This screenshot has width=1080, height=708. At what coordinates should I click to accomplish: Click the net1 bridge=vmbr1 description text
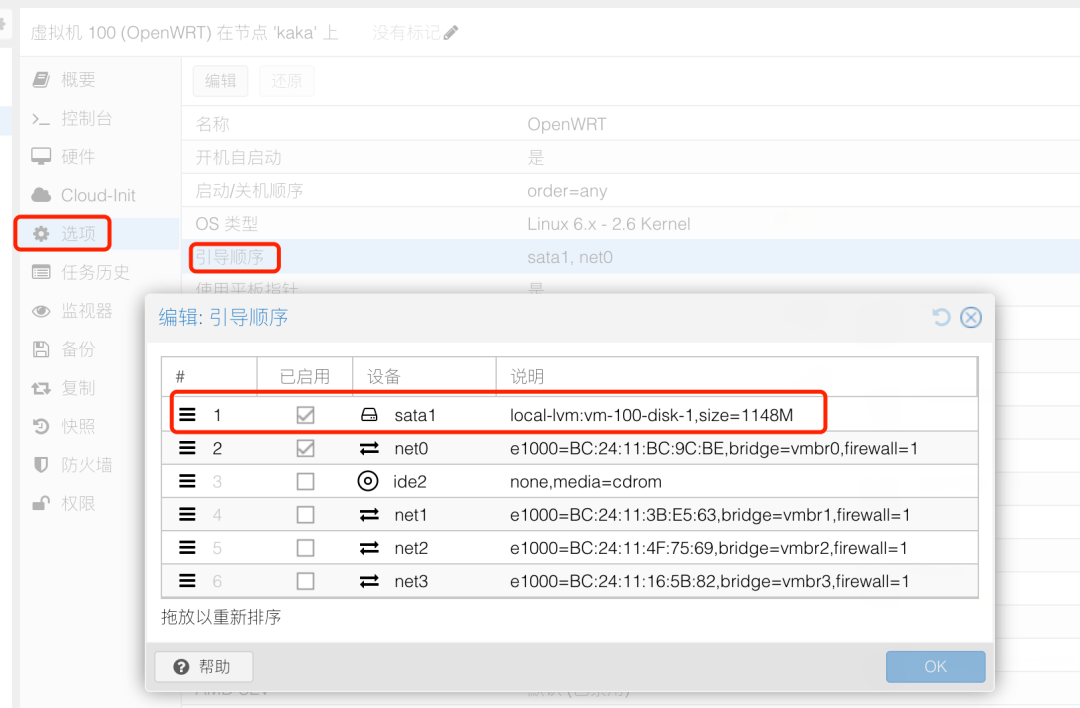click(x=710, y=514)
